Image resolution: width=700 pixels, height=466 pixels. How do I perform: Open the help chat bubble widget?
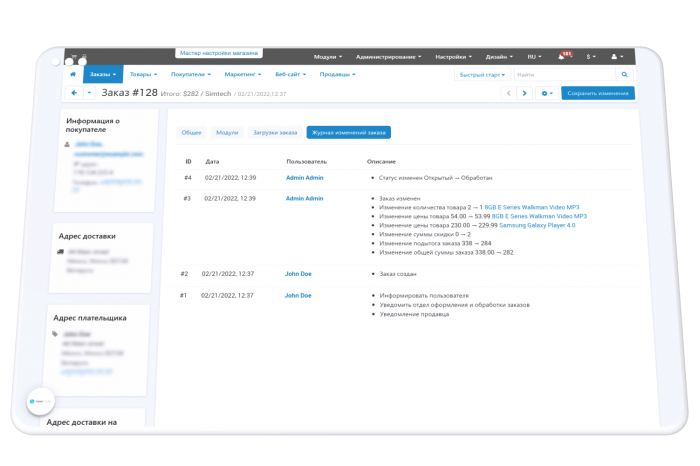click(x=41, y=401)
